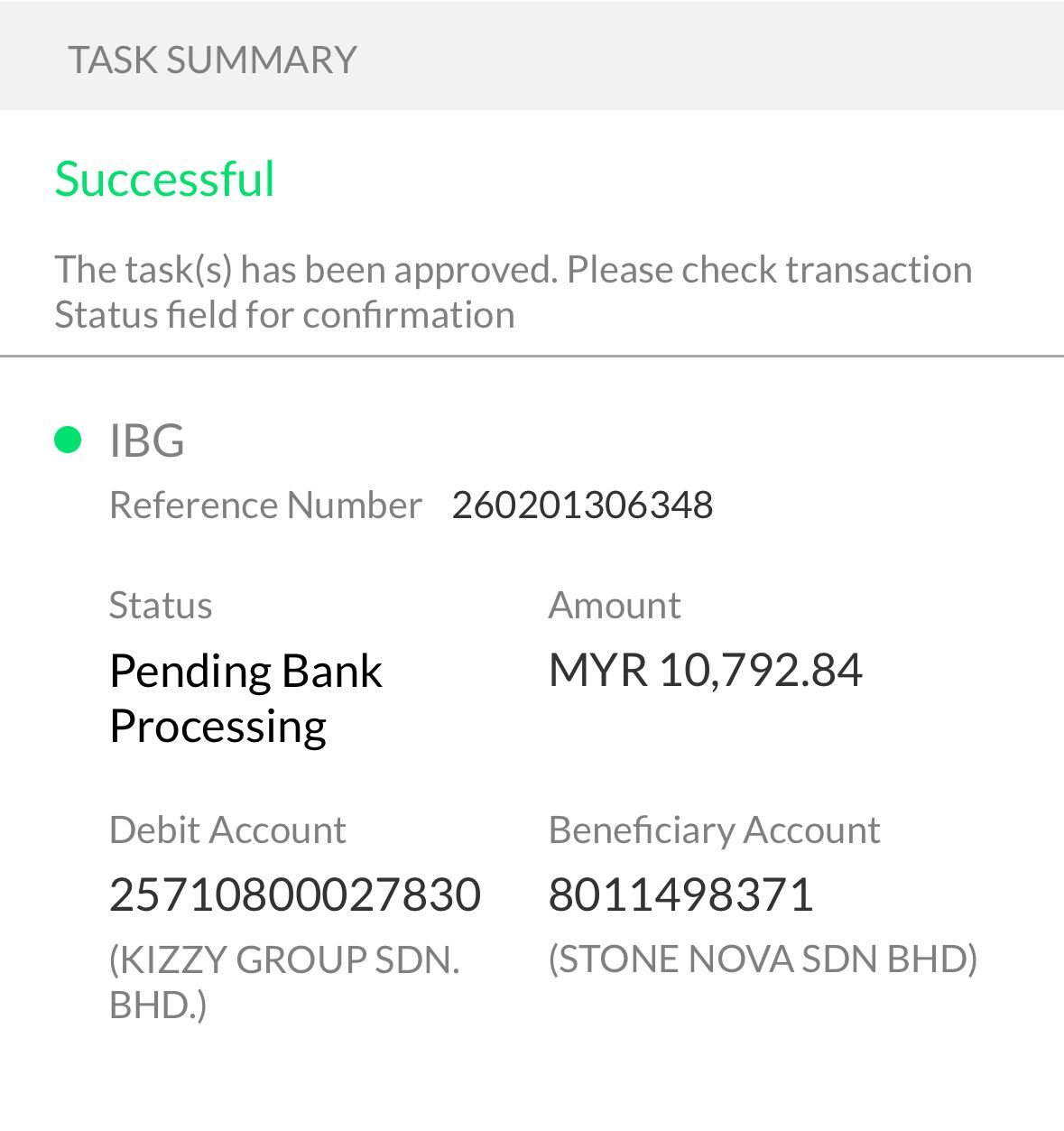Click the Status field label
Screen dimensions: 1064x1131
click(161, 605)
